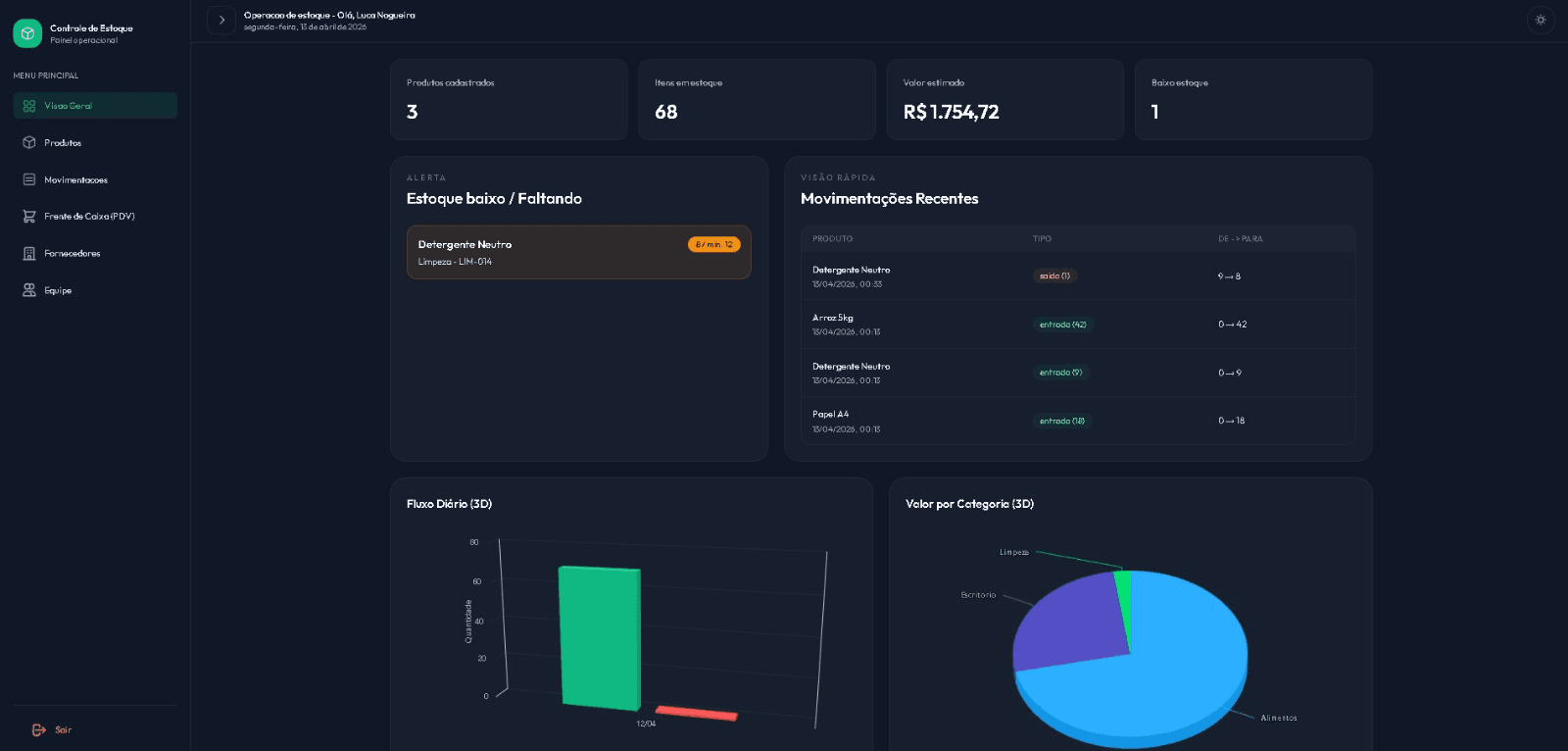Screen dimensions: 1568x751
Task: Open the Valor estimado card
Action: 1004,99
